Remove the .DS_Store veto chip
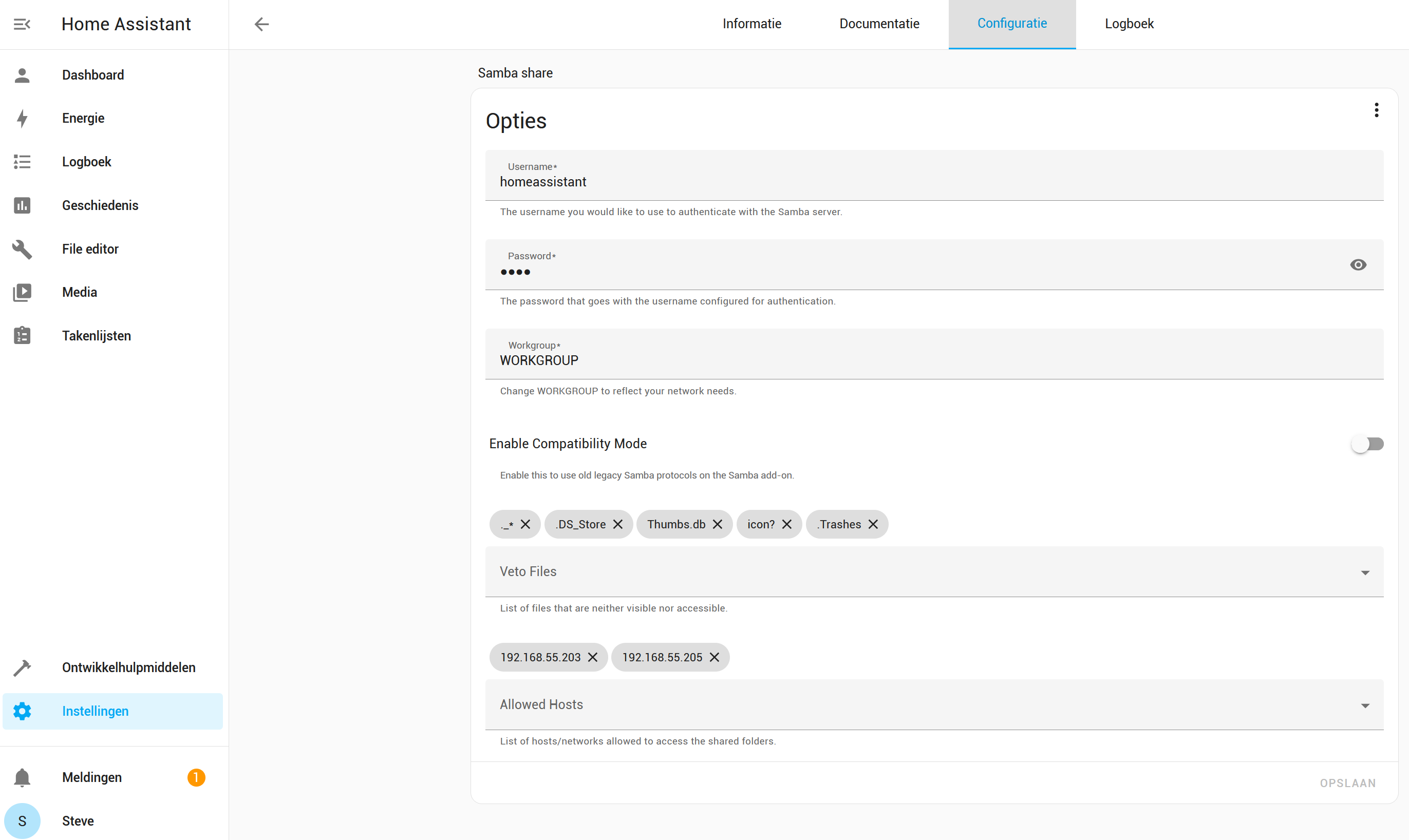This screenshot has width=1409, height=840. click(x=618, y=524)
